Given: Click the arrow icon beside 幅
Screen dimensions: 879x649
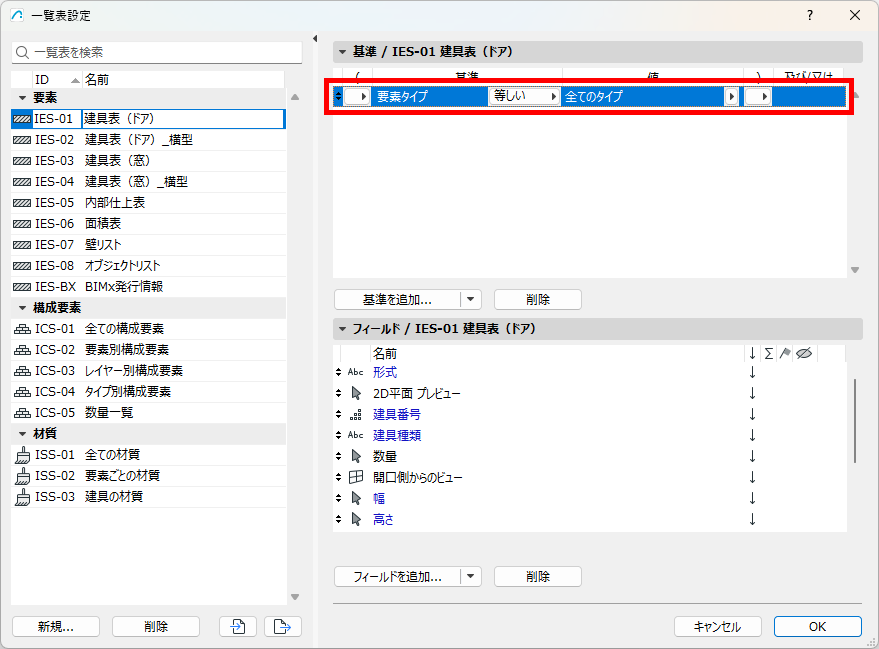Looking at the screenshot, I should click(x=356, y=498).
